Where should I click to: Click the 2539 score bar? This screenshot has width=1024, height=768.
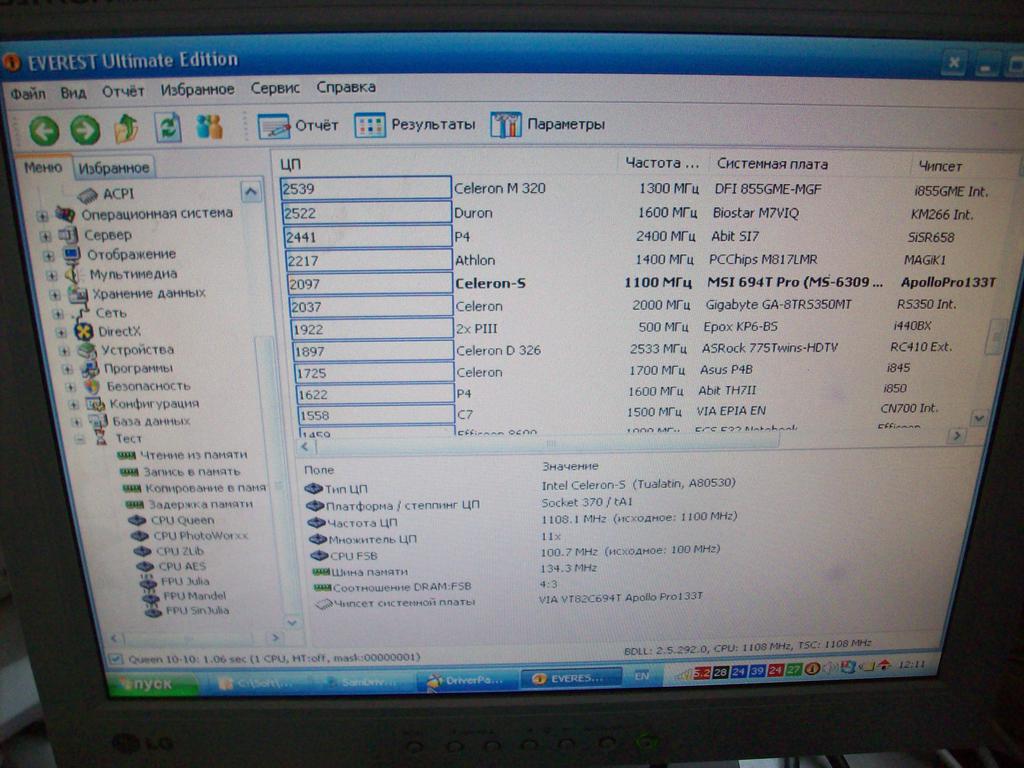point(366,188)
